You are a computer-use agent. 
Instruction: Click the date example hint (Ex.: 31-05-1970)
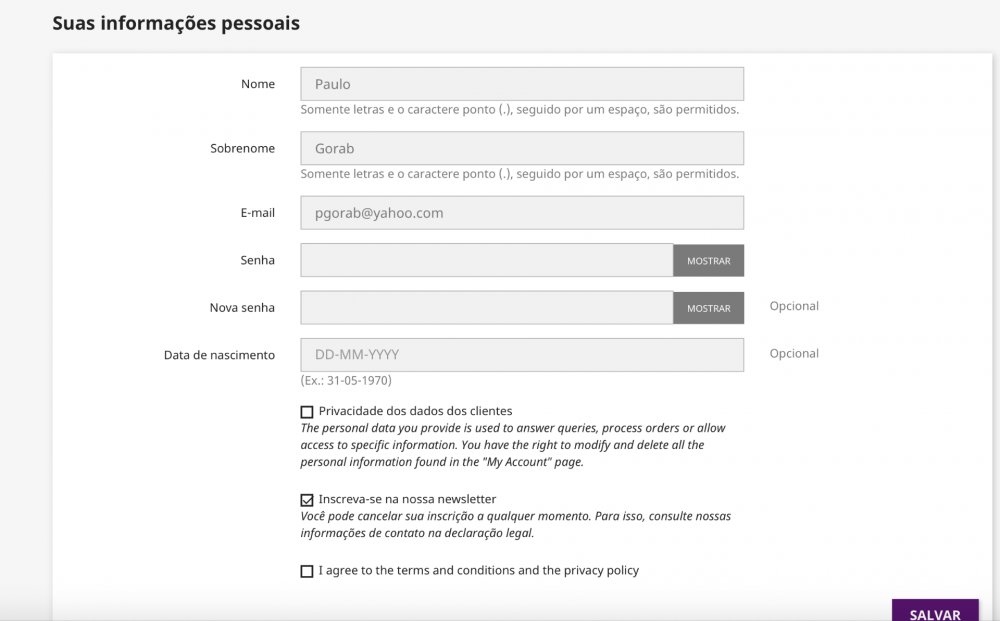click(x=346, y=381)
